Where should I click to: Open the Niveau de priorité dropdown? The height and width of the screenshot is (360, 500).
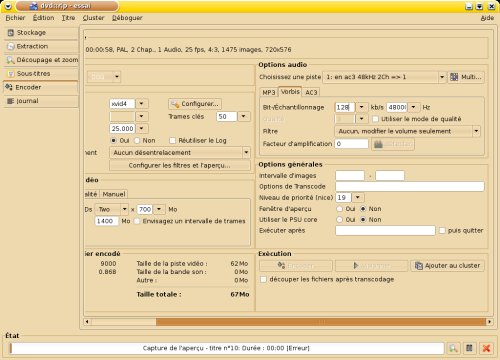(x=358, y=198)
